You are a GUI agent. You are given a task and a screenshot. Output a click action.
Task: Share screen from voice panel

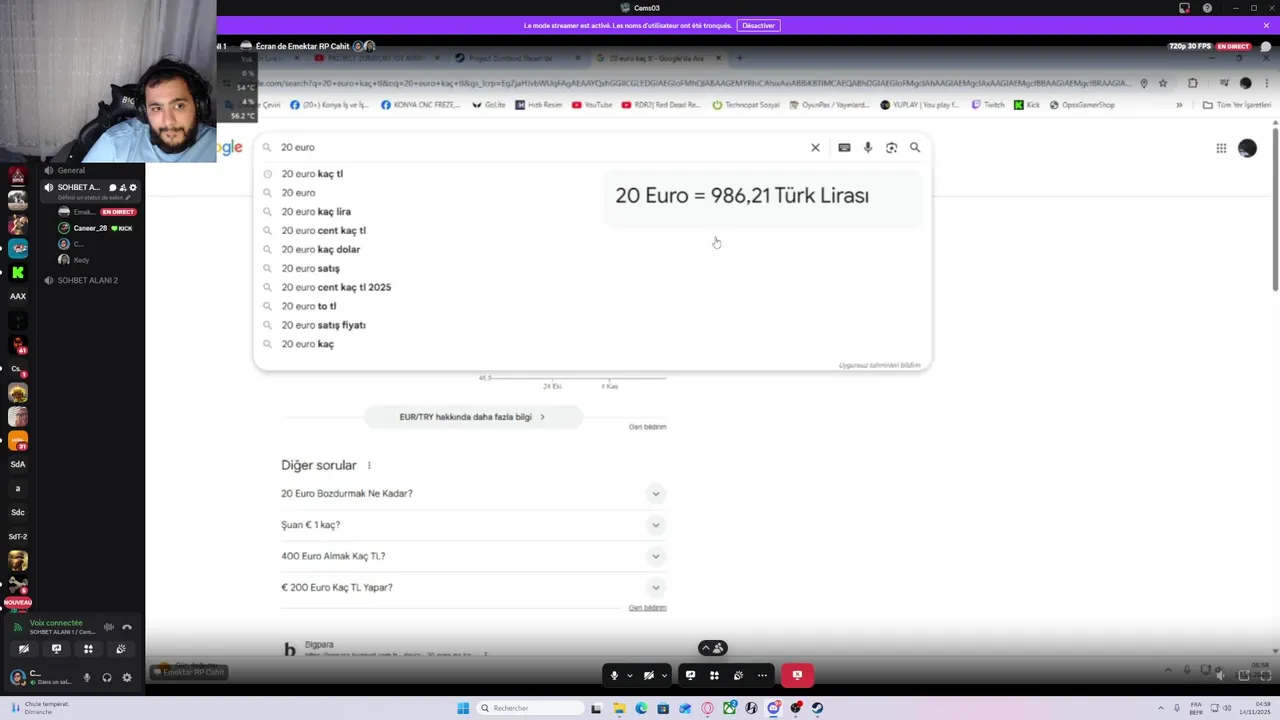tap(56, 649)
